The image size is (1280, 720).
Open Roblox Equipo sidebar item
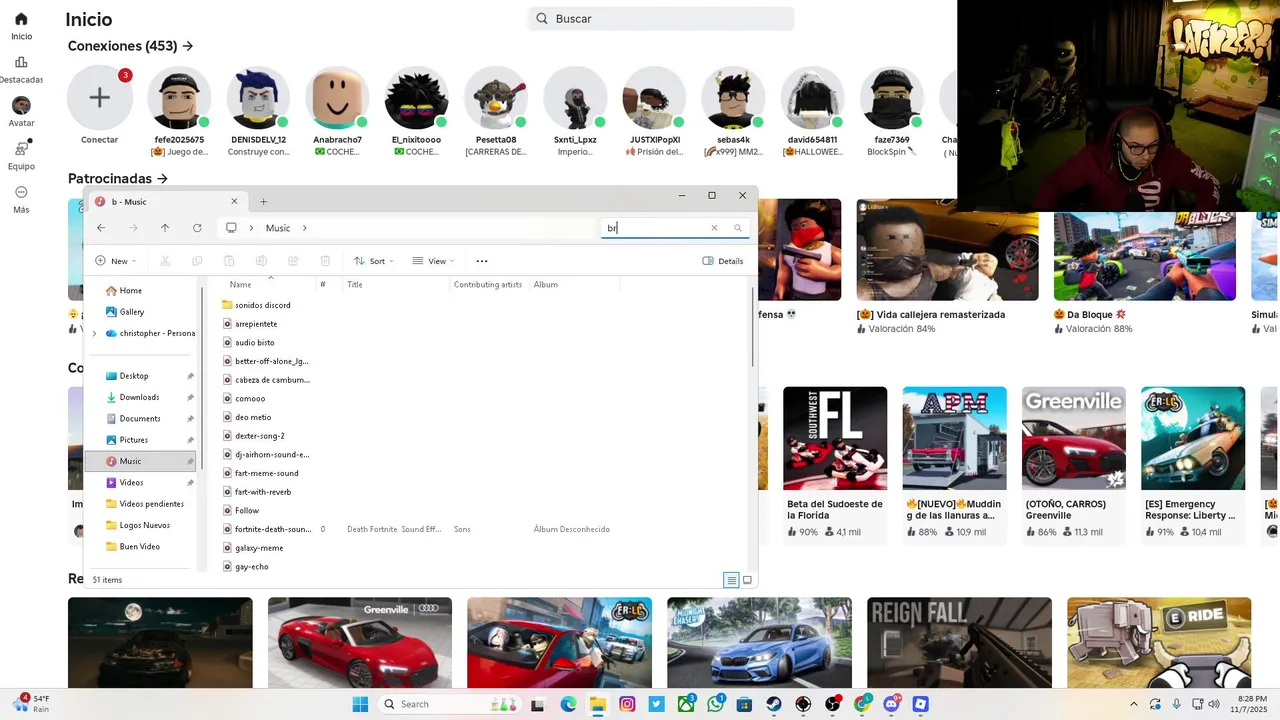pyautogui.click(x=21, y=155)
